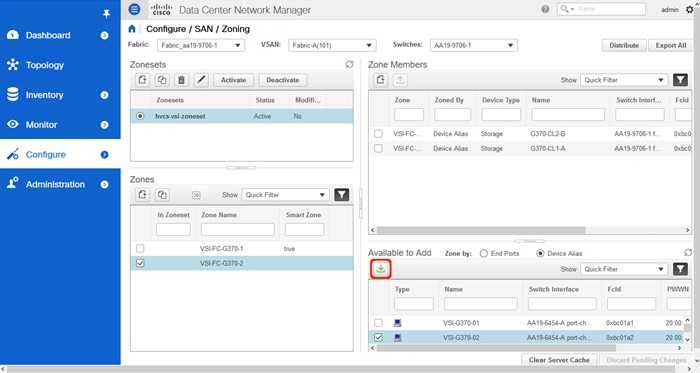
Task: Click the VSI-G370-01 host device icon
Action: click(397, 323)
